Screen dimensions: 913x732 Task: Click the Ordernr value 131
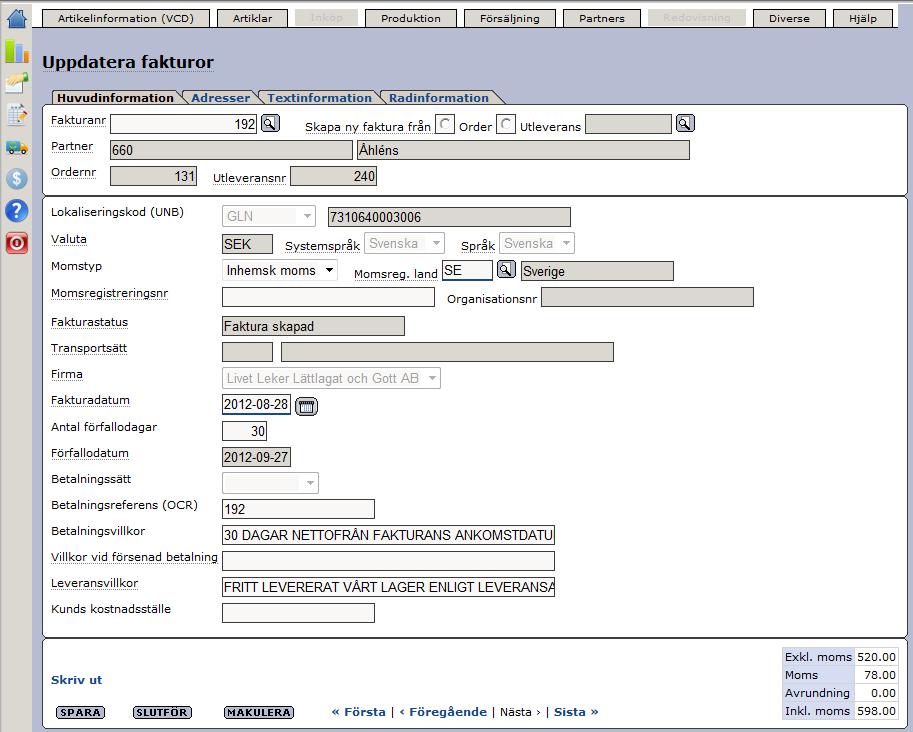click(153, 176)
